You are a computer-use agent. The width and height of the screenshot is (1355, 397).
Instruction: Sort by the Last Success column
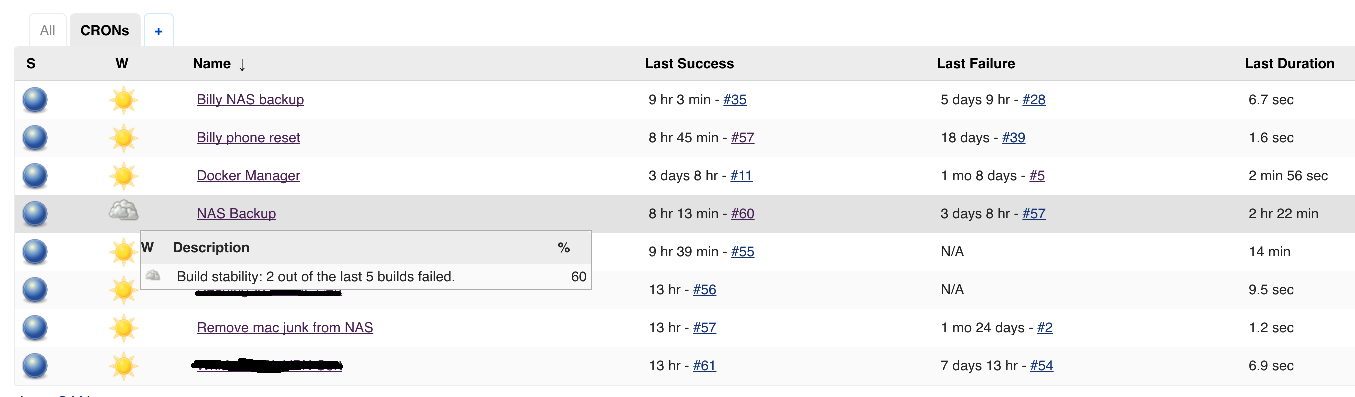pos(689,63)
